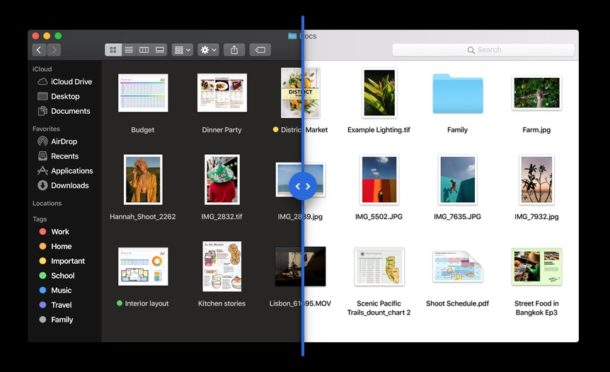Open the group-by arrangement dropdown
The image size is (610, 372).
(x=182, y=50)
